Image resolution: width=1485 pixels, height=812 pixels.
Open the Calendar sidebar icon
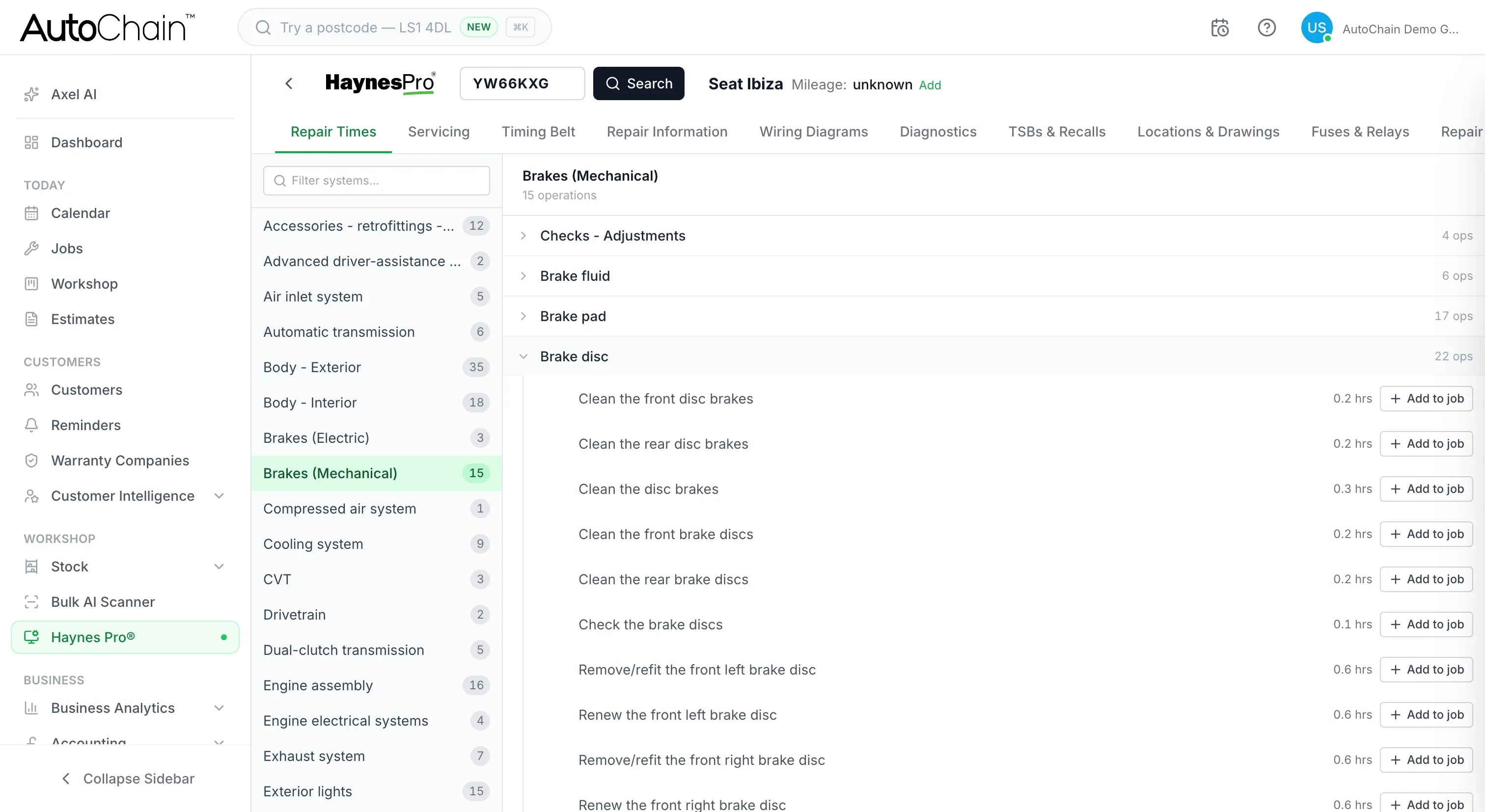32,213
